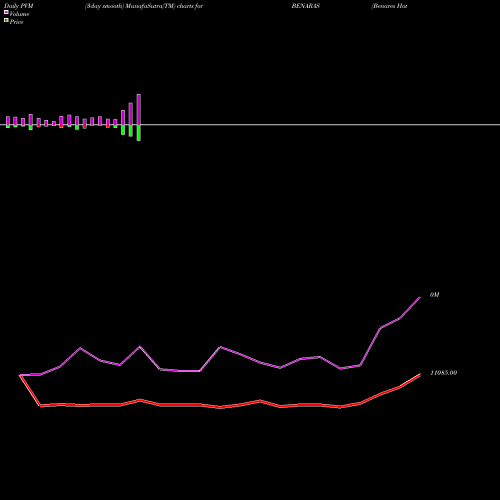Click the '0M' volume value label

coord(435,295)
